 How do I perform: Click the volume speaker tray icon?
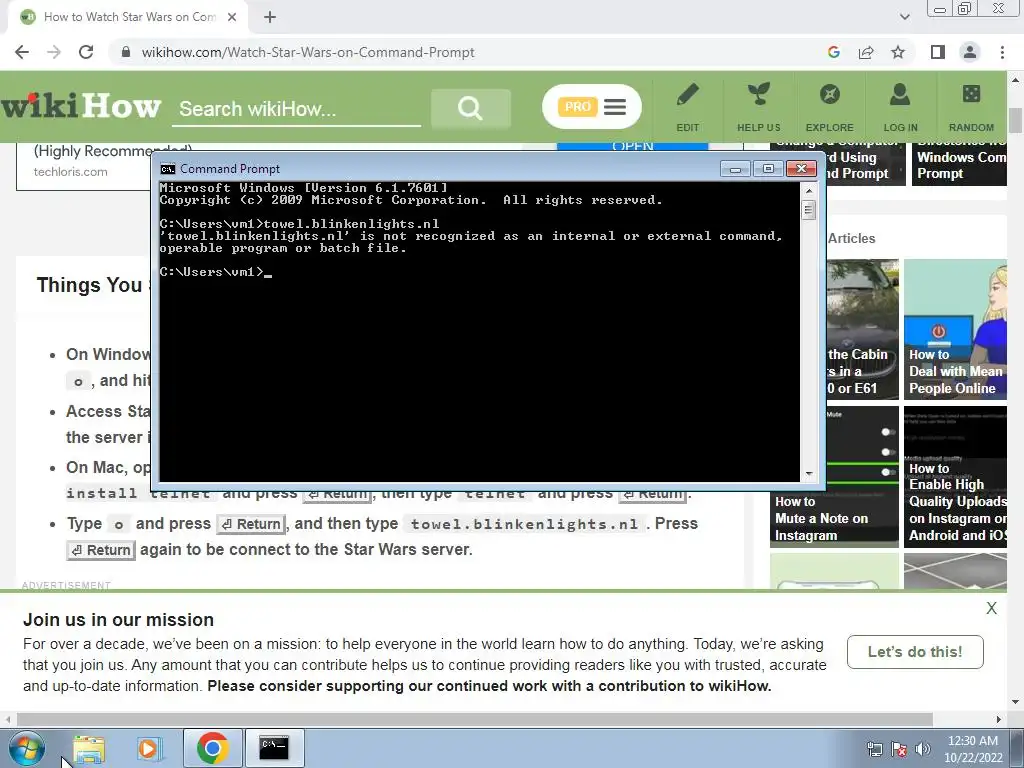click(x=923, y=750)
